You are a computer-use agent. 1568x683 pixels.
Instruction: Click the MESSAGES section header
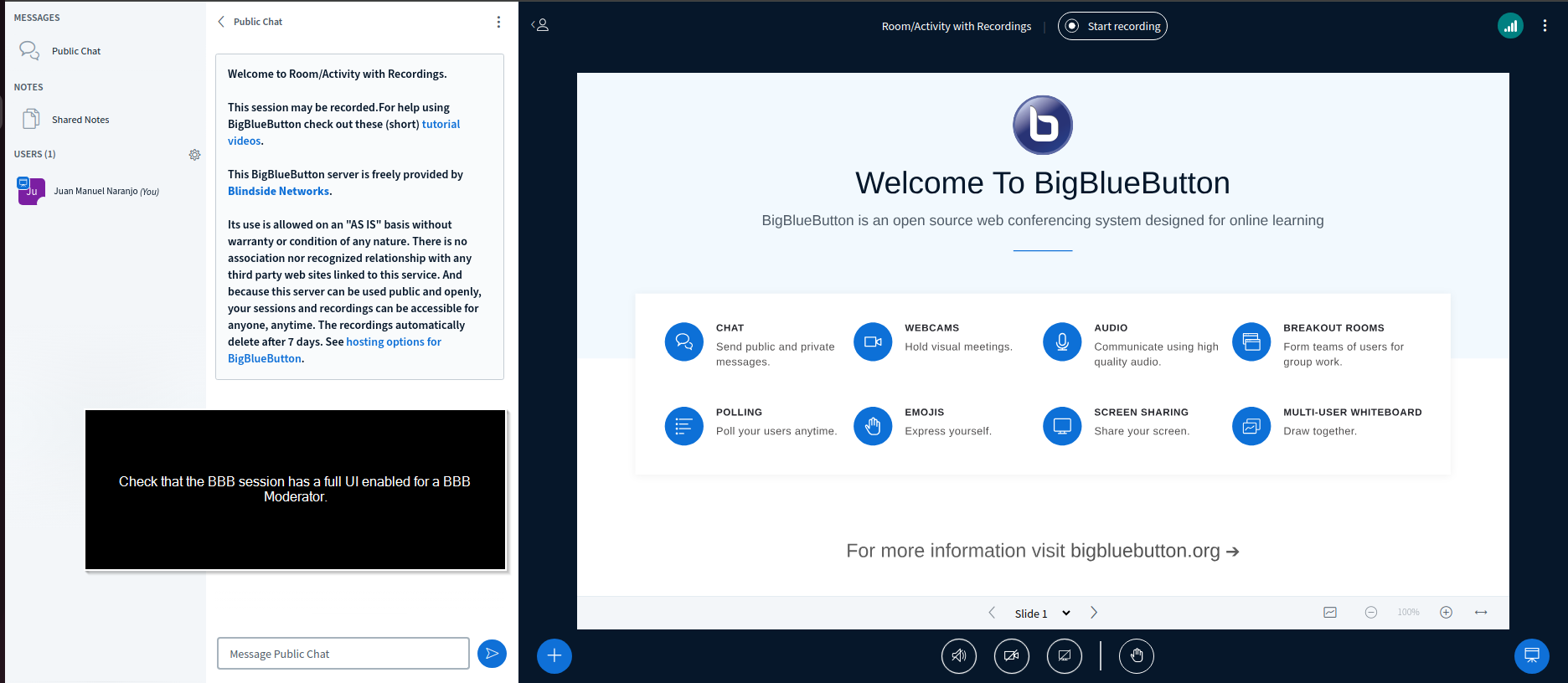[x=37, y=18]
